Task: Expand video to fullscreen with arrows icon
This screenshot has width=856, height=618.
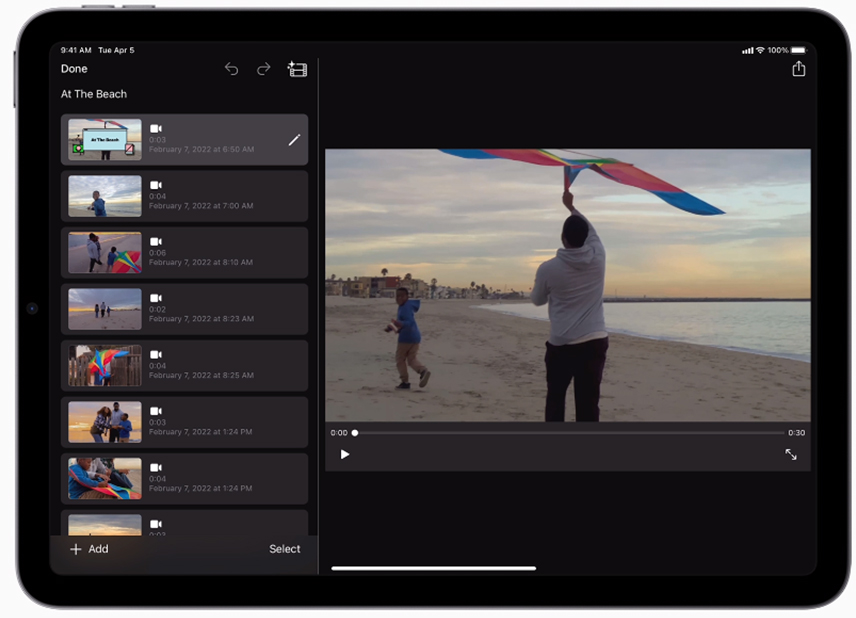Action: 791,454
